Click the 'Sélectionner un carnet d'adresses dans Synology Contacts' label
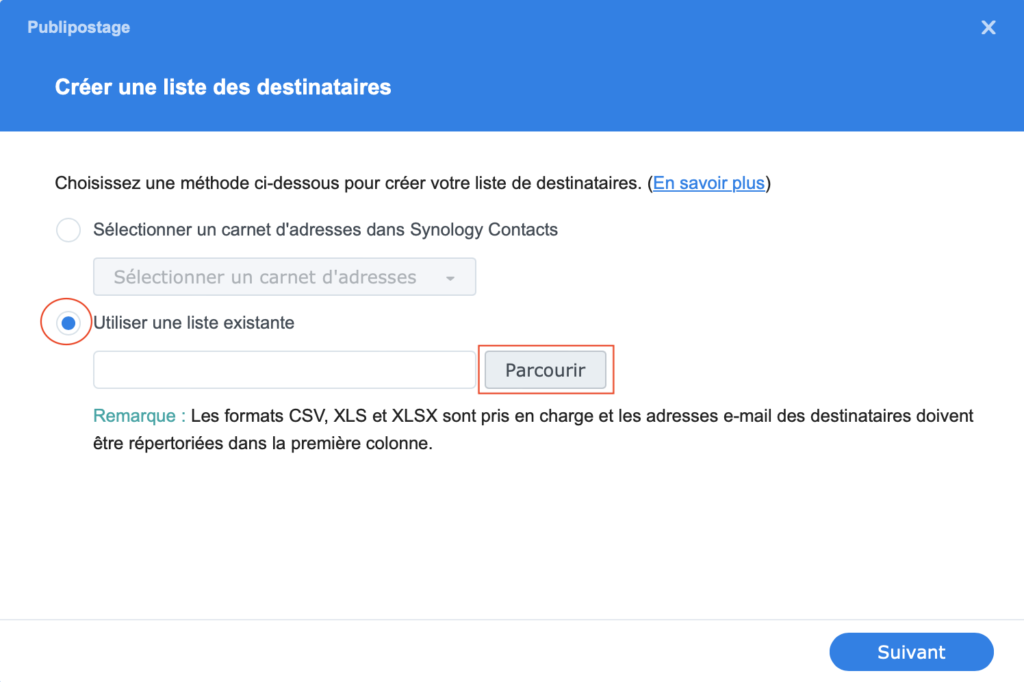The height and width of the screenshot is (682, 1024). pyautogui.click(x=325, y=230)
